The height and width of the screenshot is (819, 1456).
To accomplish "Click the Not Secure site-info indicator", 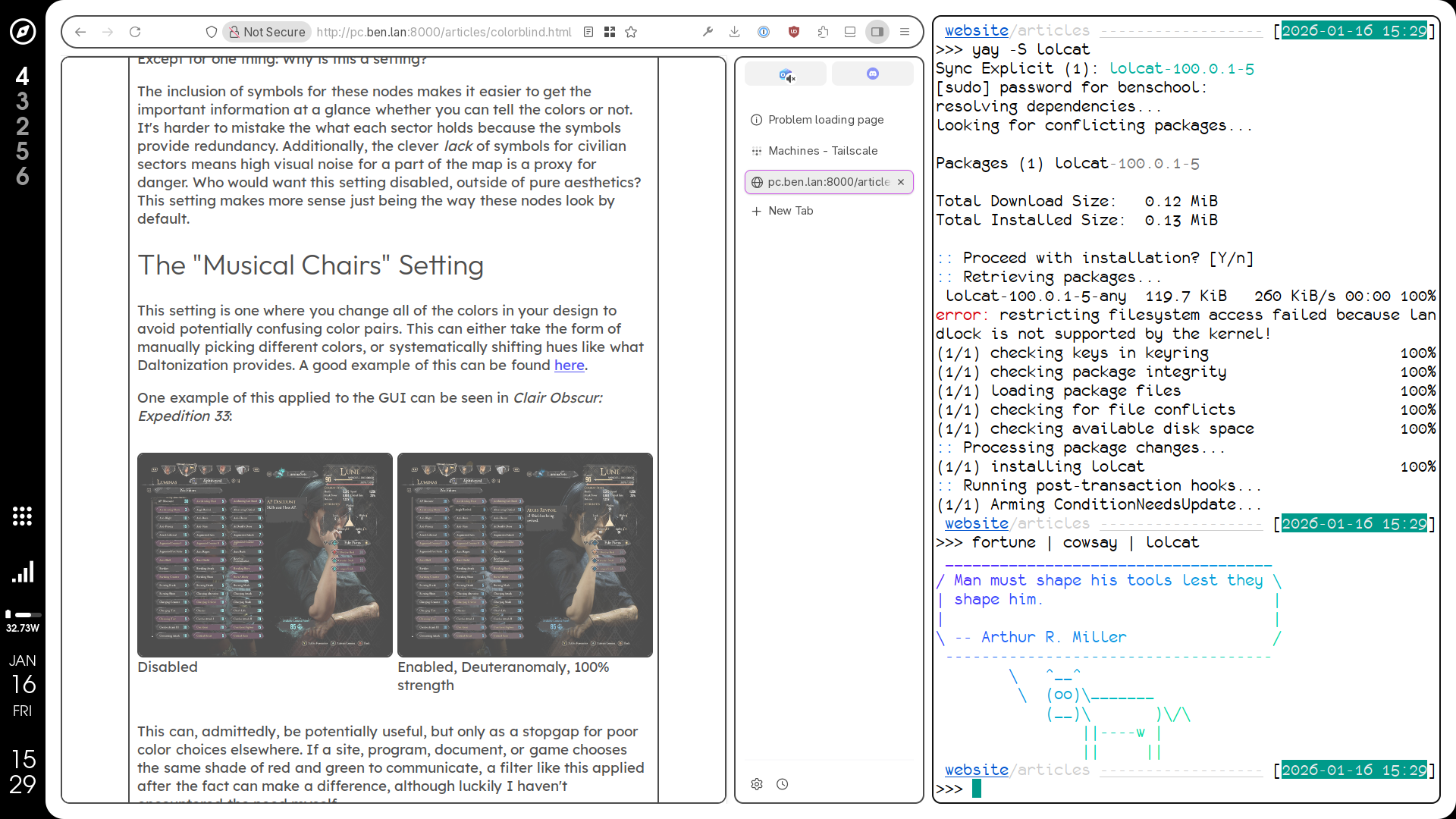I will (267, 32).
